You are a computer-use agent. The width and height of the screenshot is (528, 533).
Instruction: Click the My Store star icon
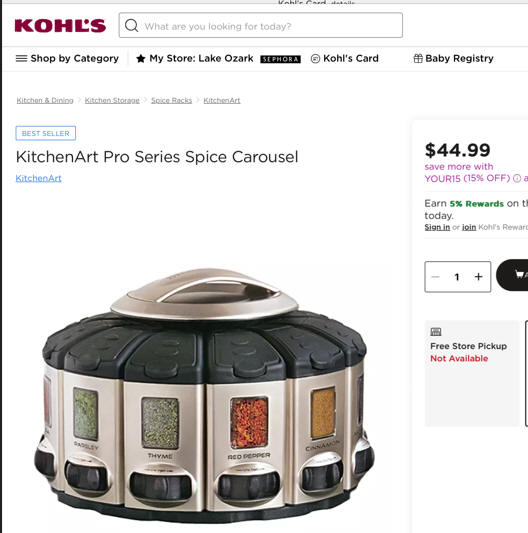coord(141,59)
